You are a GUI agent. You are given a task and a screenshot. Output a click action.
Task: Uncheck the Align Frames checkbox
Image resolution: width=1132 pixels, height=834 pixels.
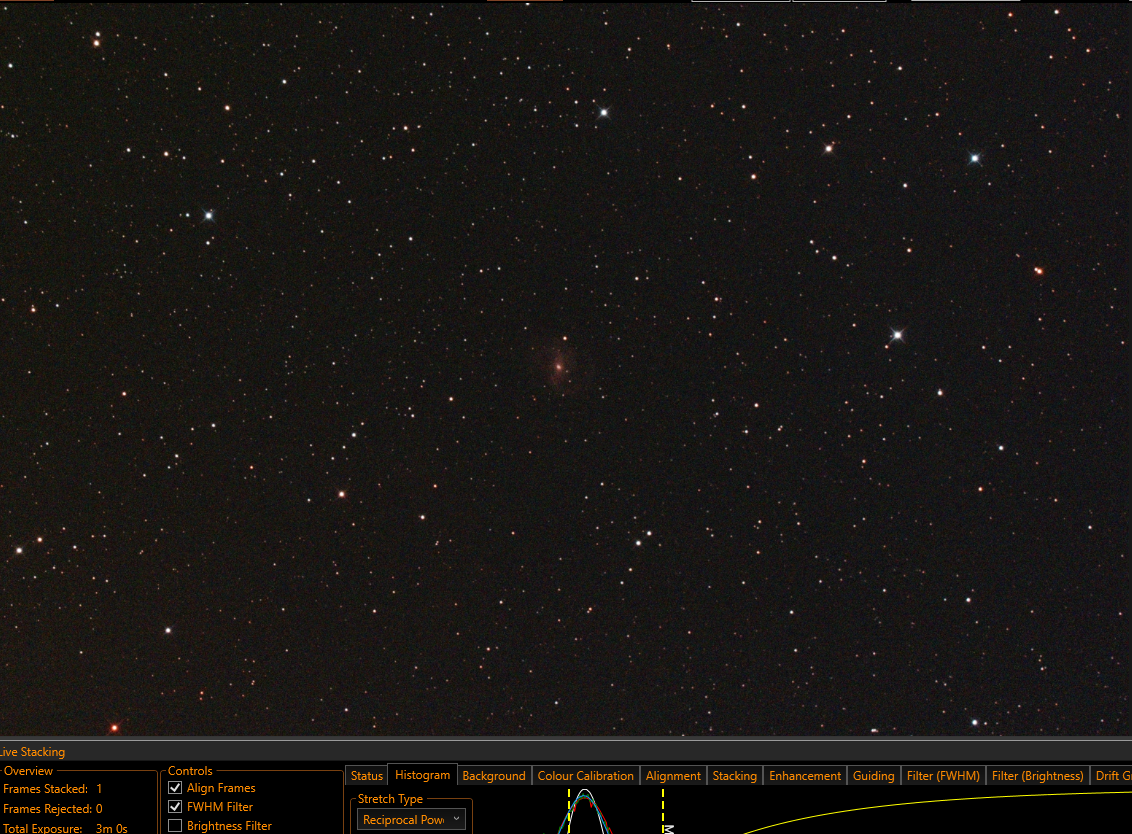tap(175, 788)
